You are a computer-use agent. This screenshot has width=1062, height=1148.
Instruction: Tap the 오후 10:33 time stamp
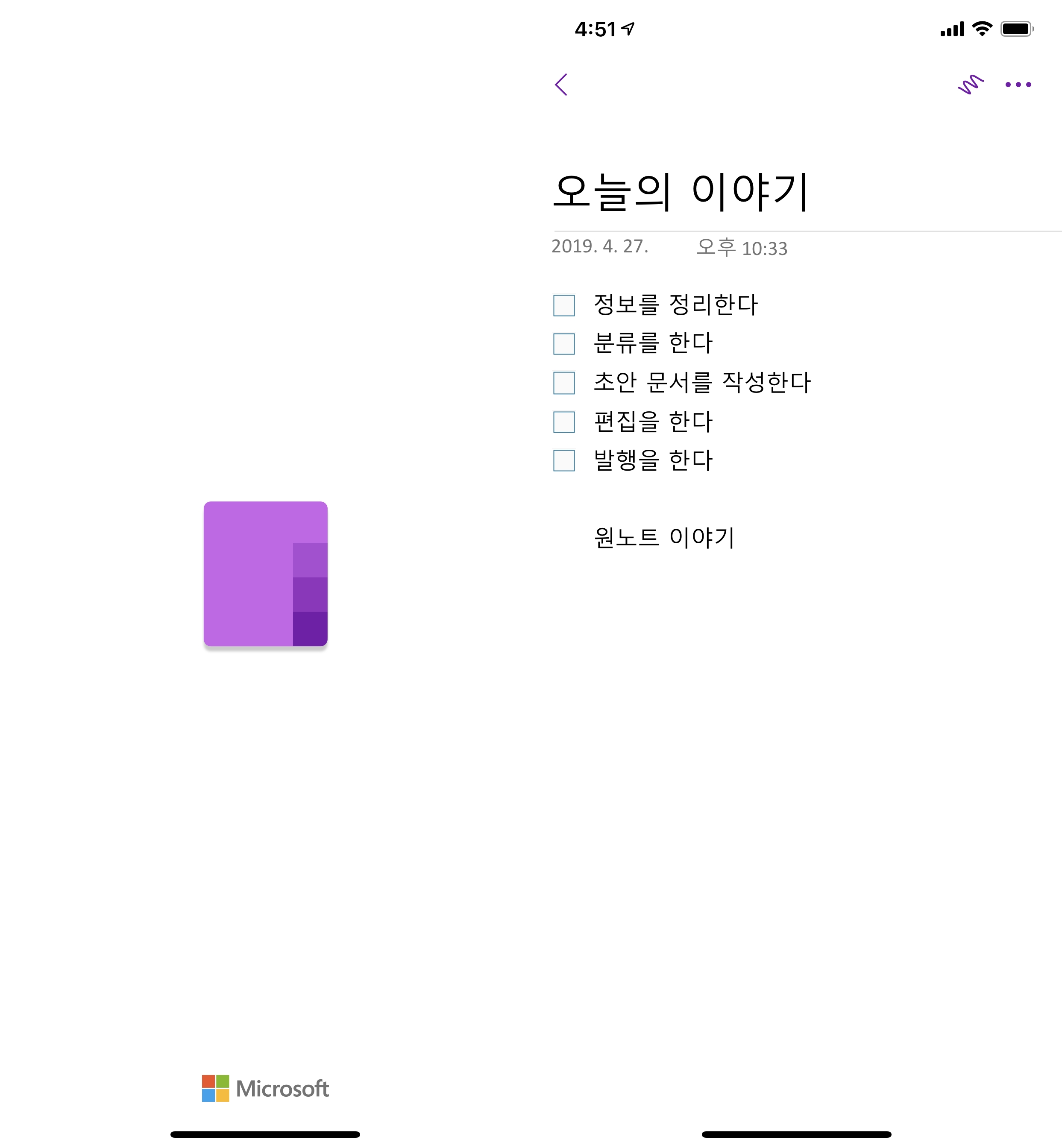[741, 248]
